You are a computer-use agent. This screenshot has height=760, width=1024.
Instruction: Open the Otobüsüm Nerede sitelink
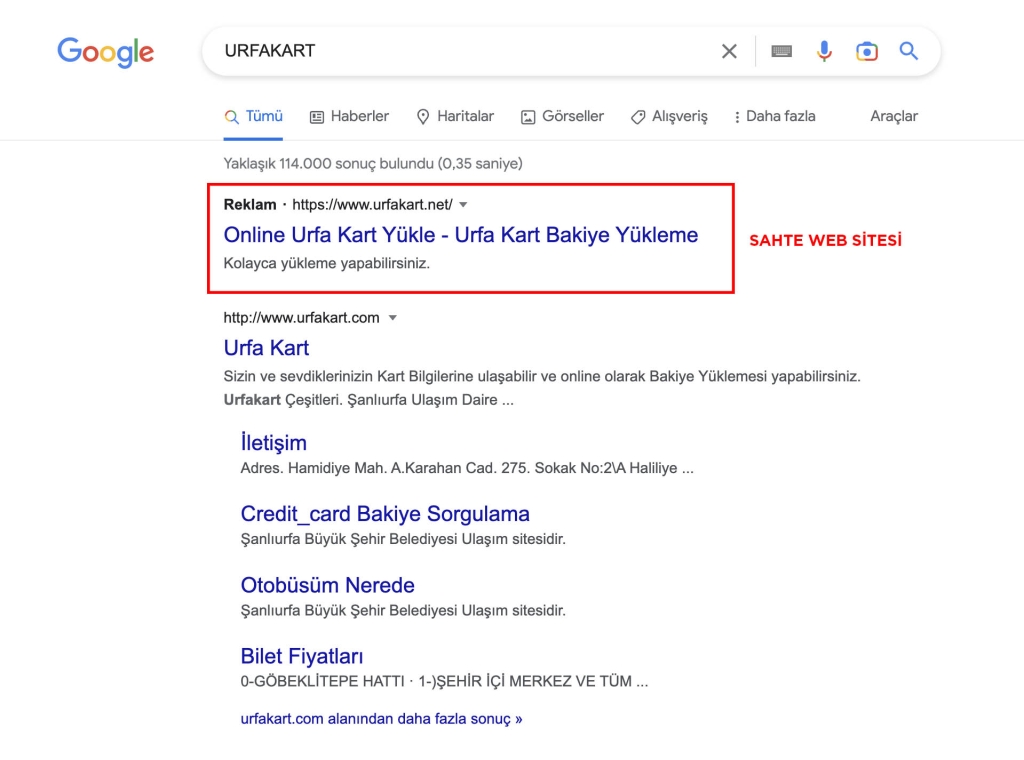tap(327, 585)
